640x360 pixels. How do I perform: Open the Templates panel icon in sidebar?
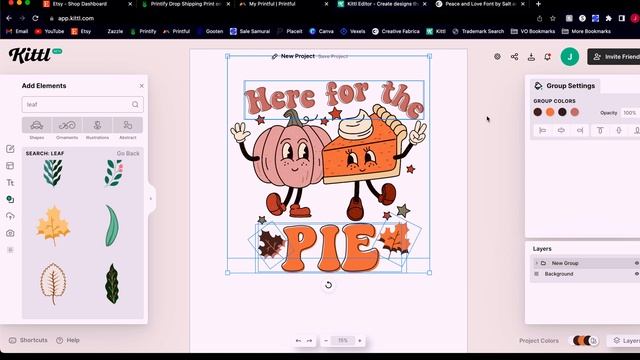pos(10,166)
